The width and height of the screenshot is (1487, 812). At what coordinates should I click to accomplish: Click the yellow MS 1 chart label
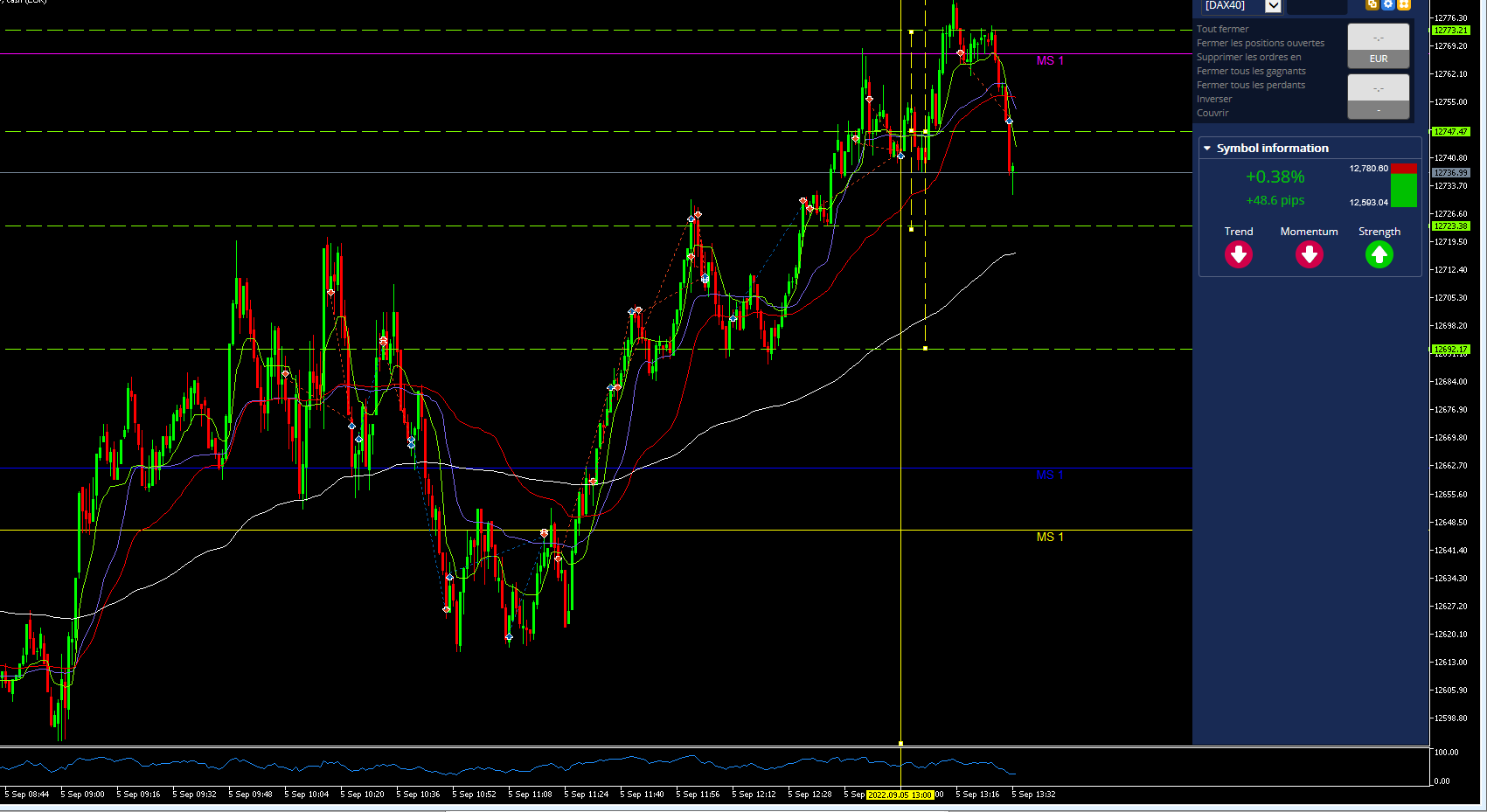1050,537
